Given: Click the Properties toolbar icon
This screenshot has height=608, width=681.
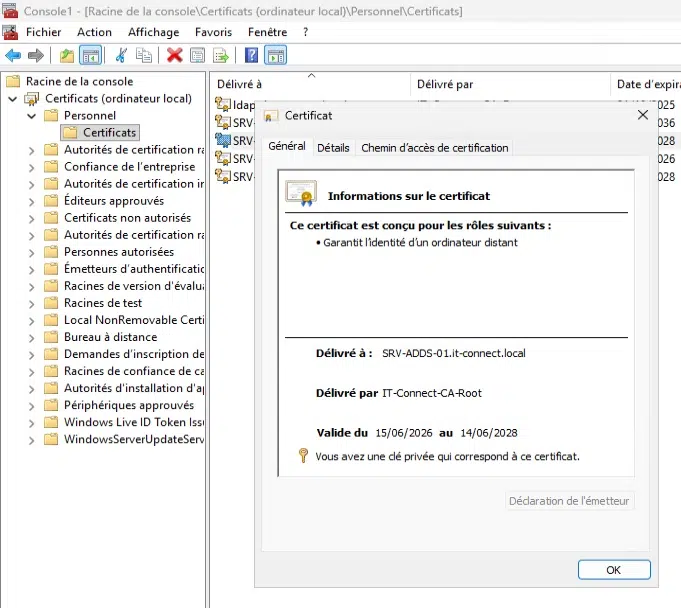Looking at the screenshot, I should tap(198, 56).
